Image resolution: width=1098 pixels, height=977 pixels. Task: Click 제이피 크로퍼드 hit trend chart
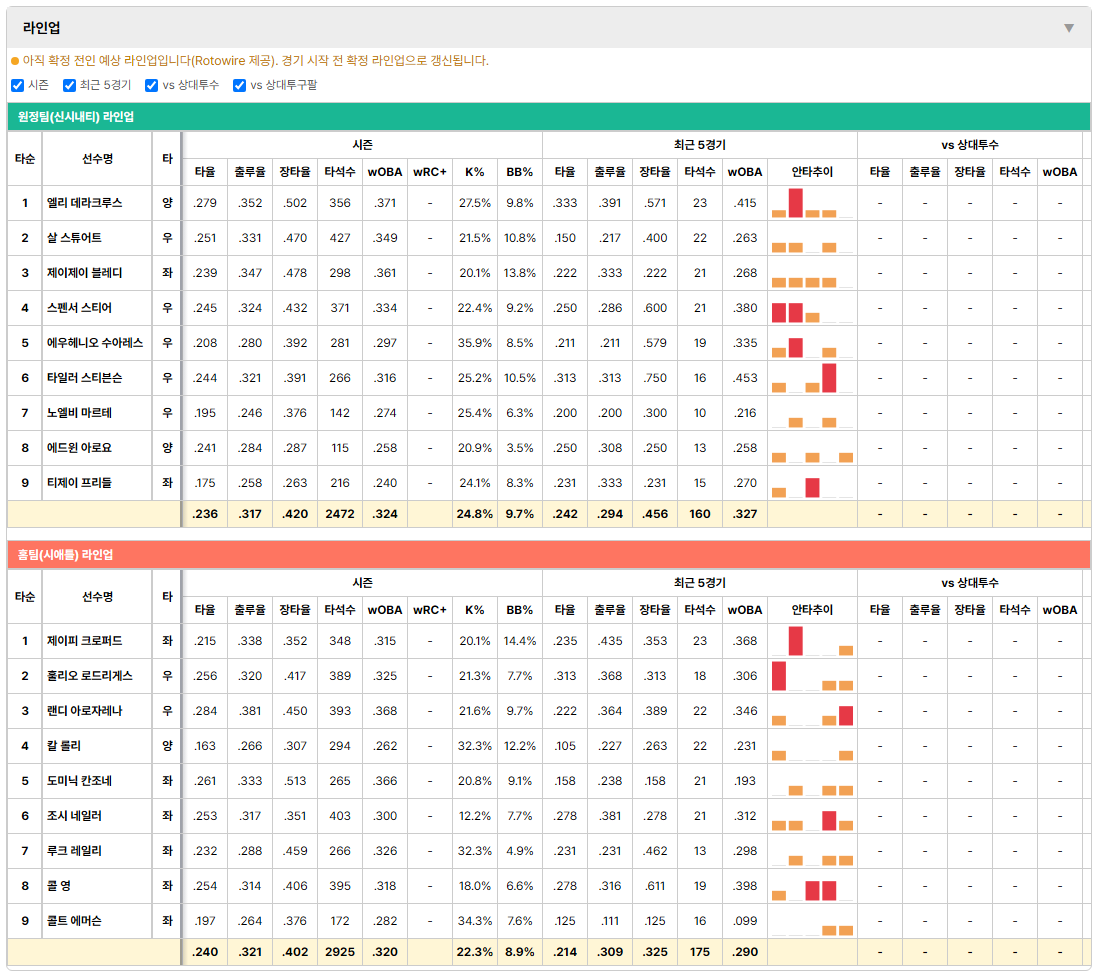[x=812, y=641]
